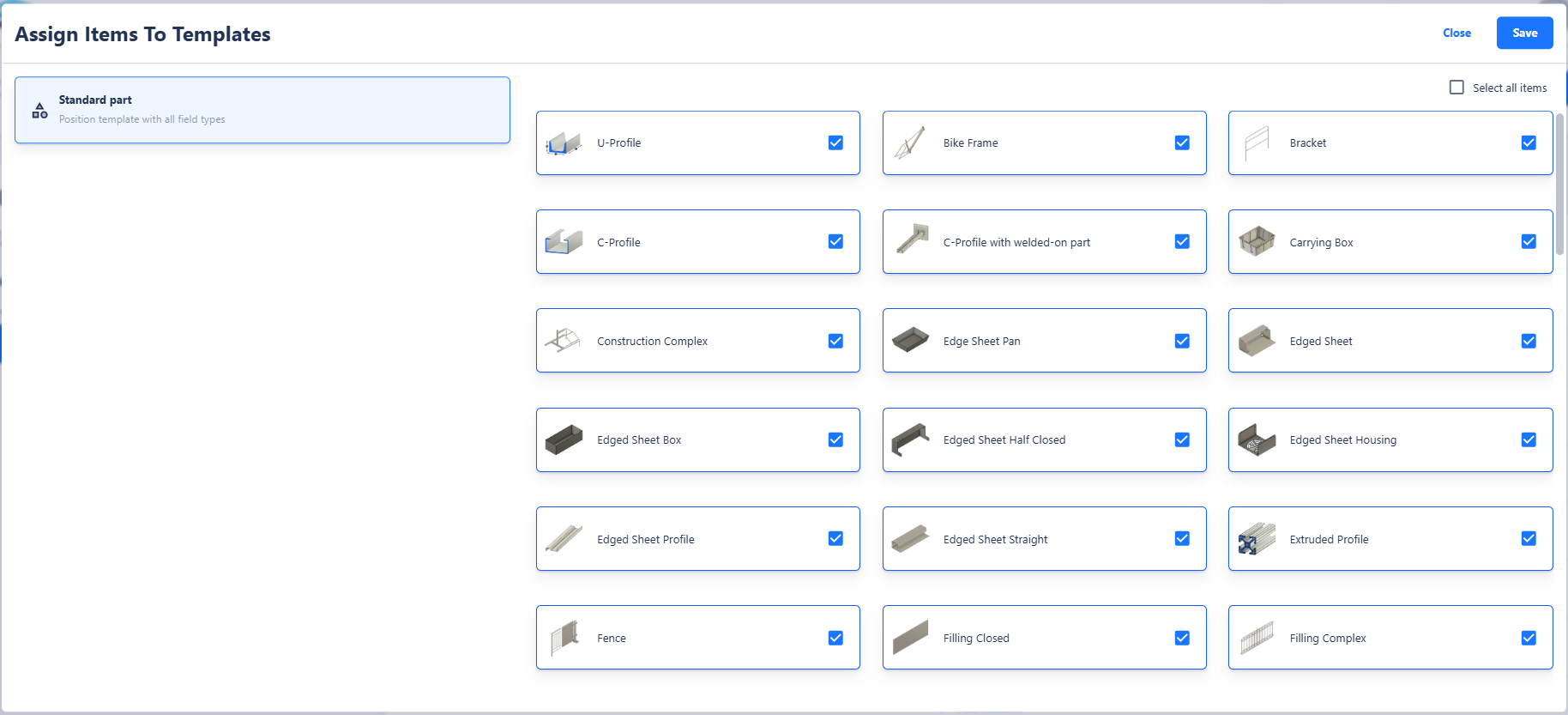Untick the Filling Closed checkbox

pyautogui.click(x=1181, y=638)
